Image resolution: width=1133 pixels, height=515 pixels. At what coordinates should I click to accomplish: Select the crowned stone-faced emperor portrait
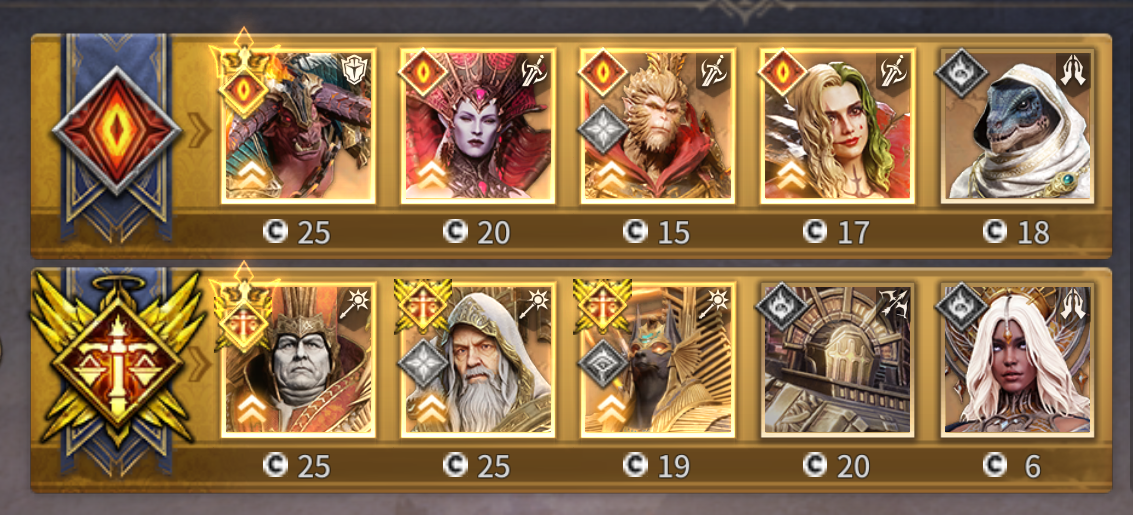tap(298, 360)
